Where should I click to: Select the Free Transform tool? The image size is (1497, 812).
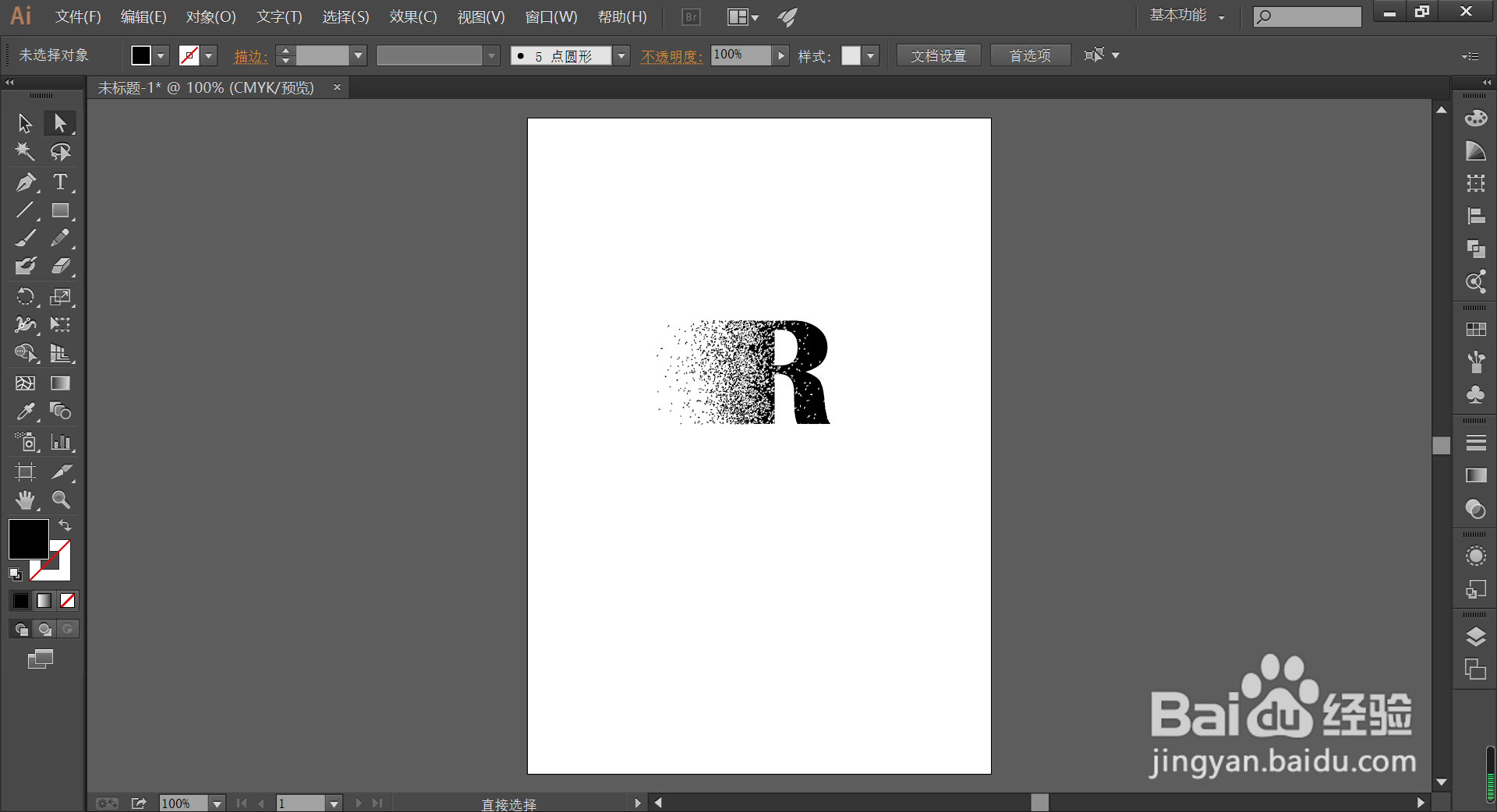(60, 324)
